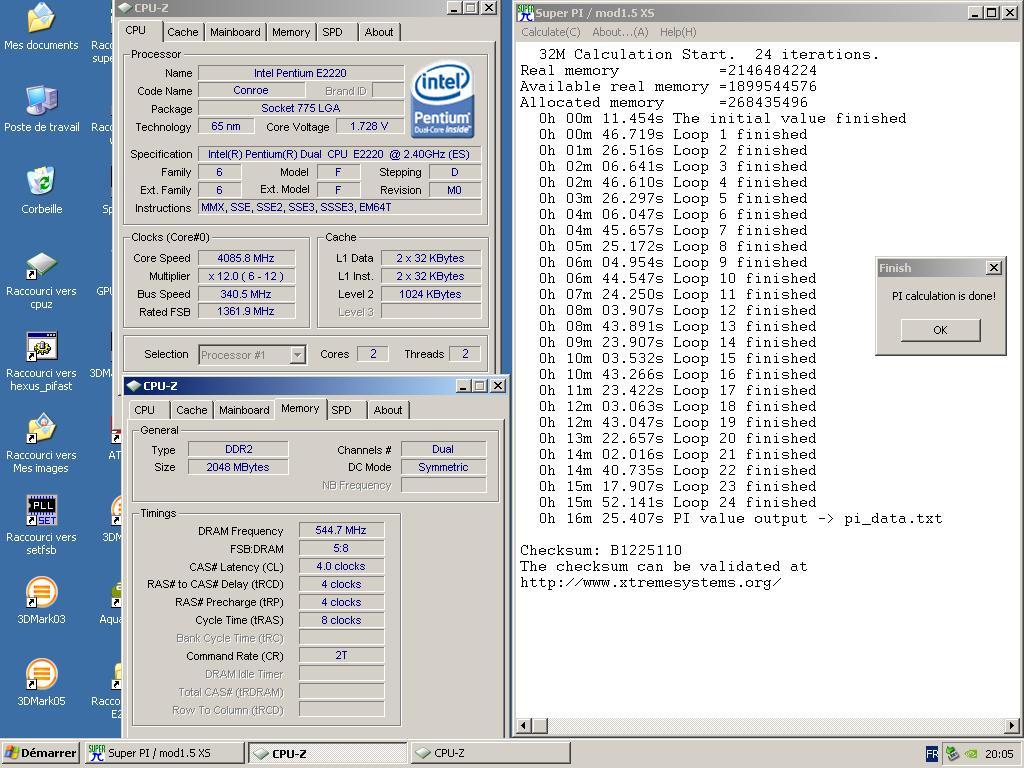Open Raccourci vers hexus_pifast shortcut icon
The height and width of the screenshot is (768, 1024).
pos(41,346)
